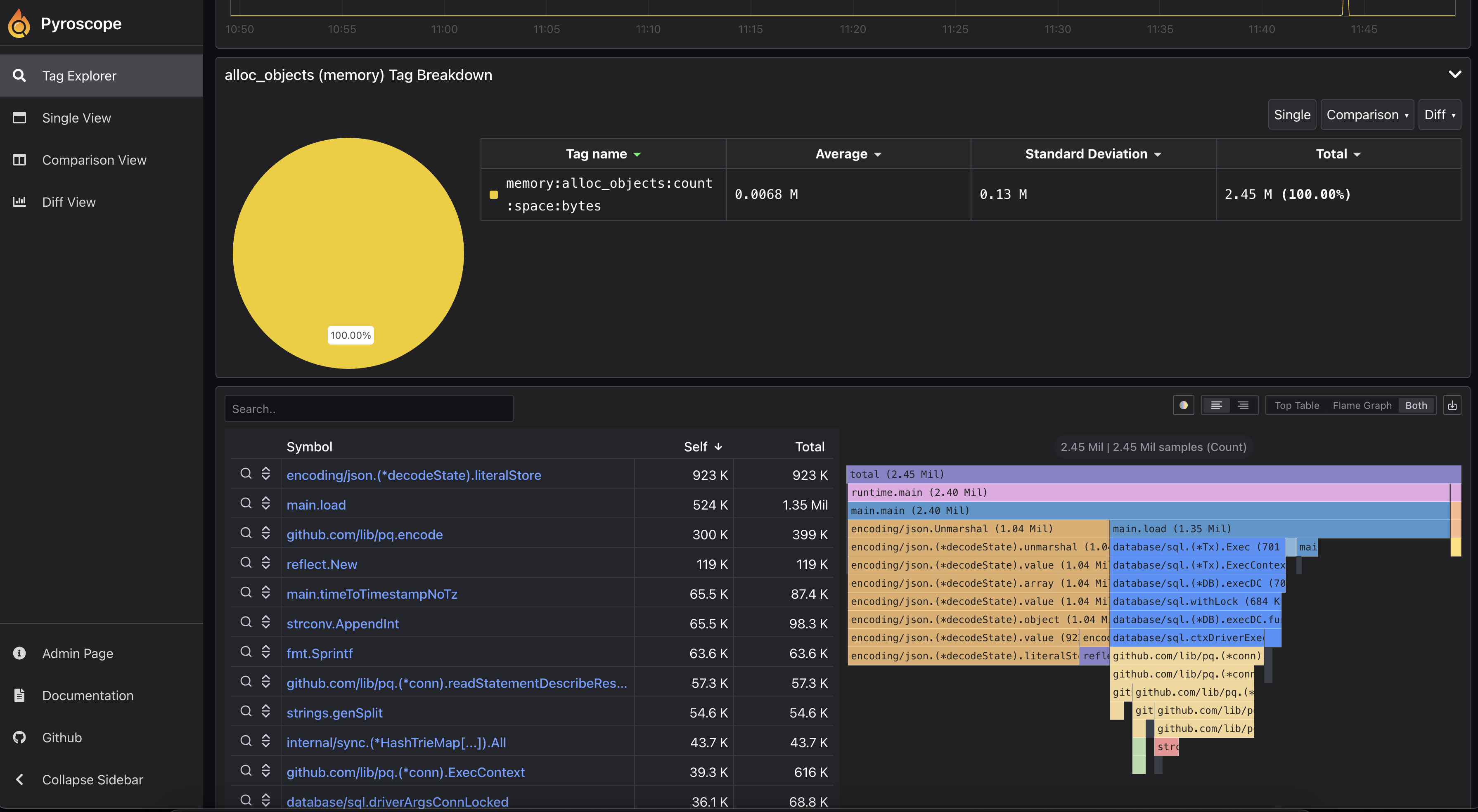Switch flame graph to right-aligned view
1478x812 pixels.
click(1243, 406)
